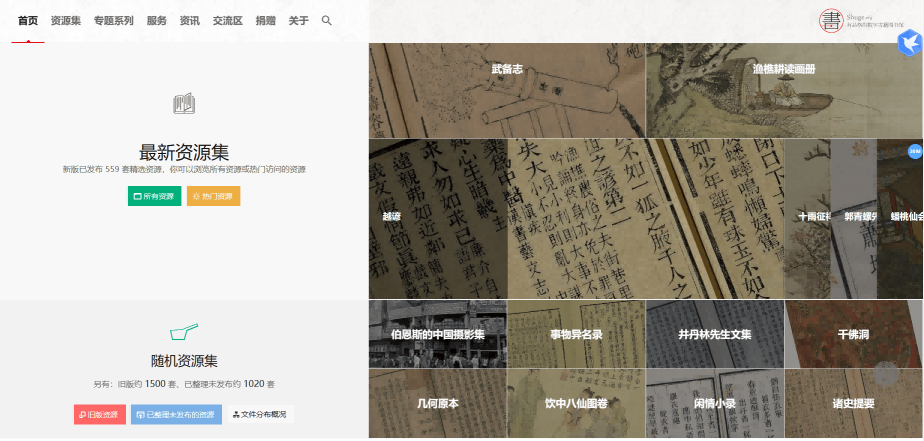
Task: Expand the 服务 navigation menu
Action: tap(157, 20)
